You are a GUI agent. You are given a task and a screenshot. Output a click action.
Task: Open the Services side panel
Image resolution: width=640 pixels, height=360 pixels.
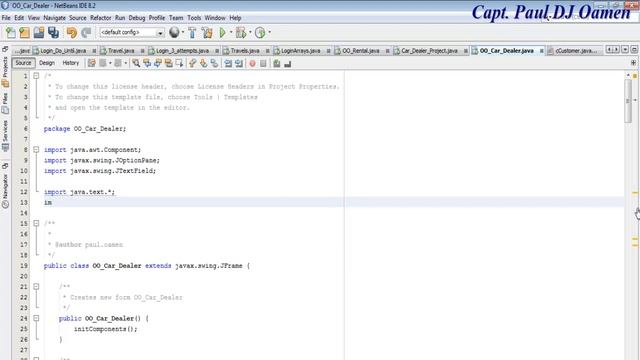pyautogui.click(x=5, y=136)
